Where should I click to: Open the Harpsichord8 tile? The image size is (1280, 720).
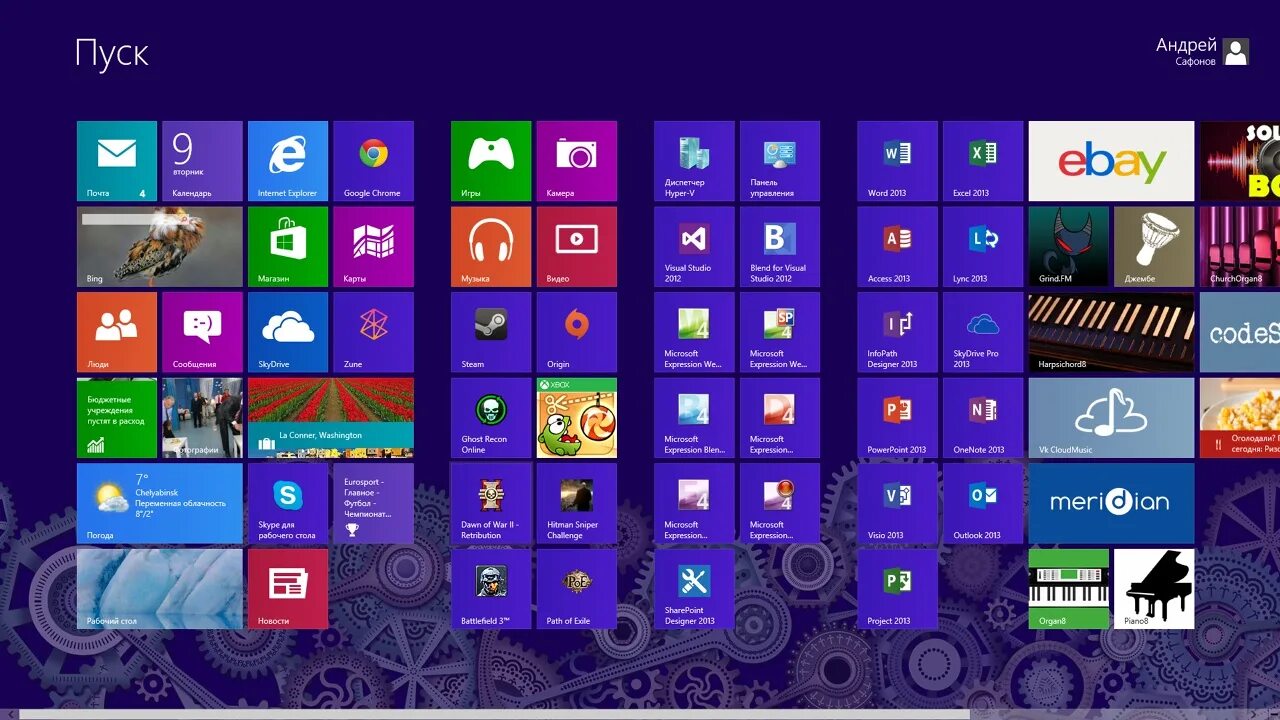click(x=1111, y=332)
